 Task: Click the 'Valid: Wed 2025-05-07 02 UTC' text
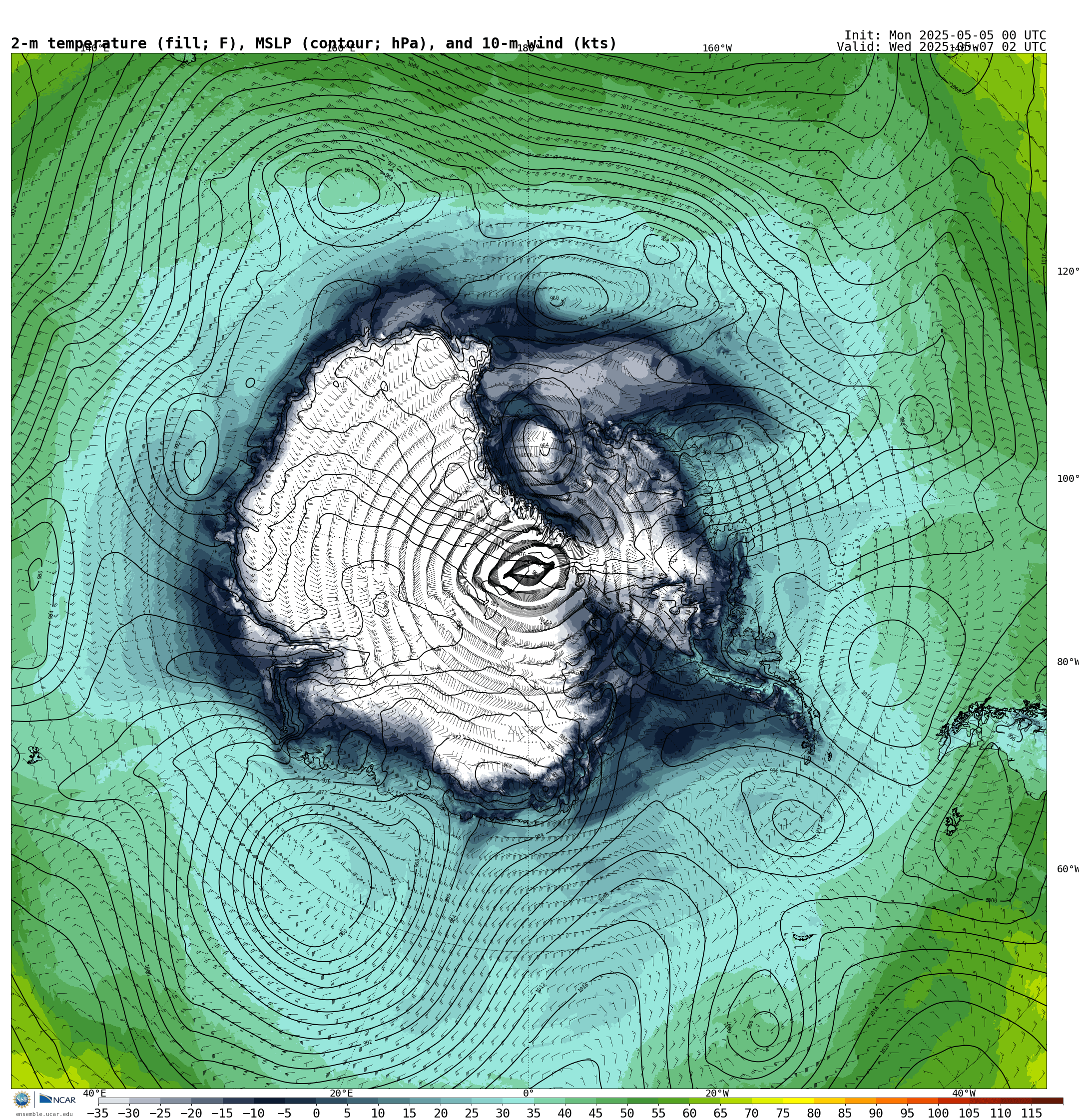click(941, 47)
